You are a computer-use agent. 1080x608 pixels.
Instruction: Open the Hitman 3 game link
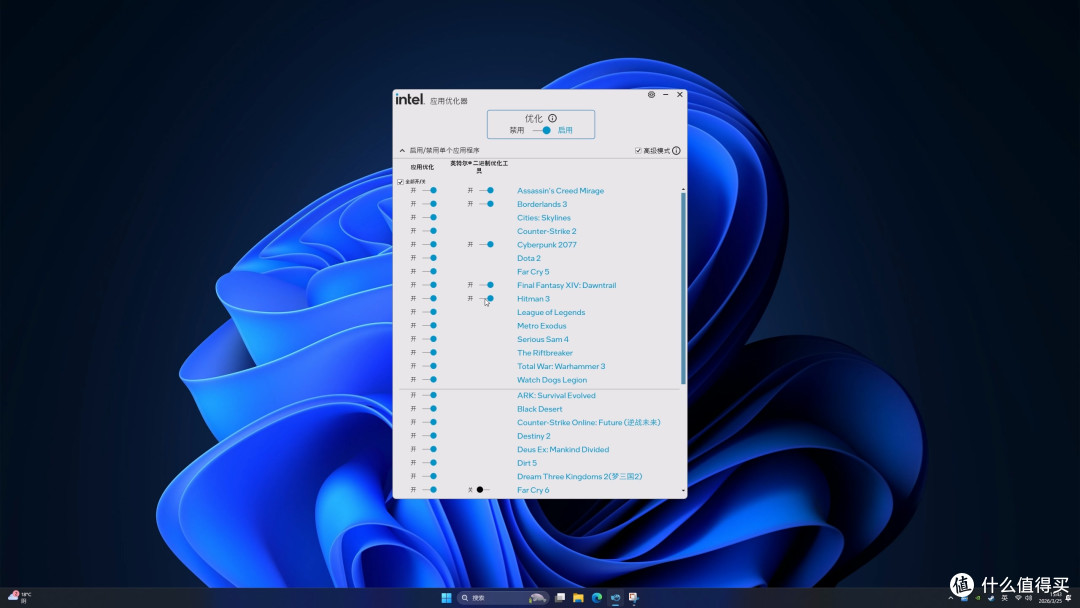533,299
